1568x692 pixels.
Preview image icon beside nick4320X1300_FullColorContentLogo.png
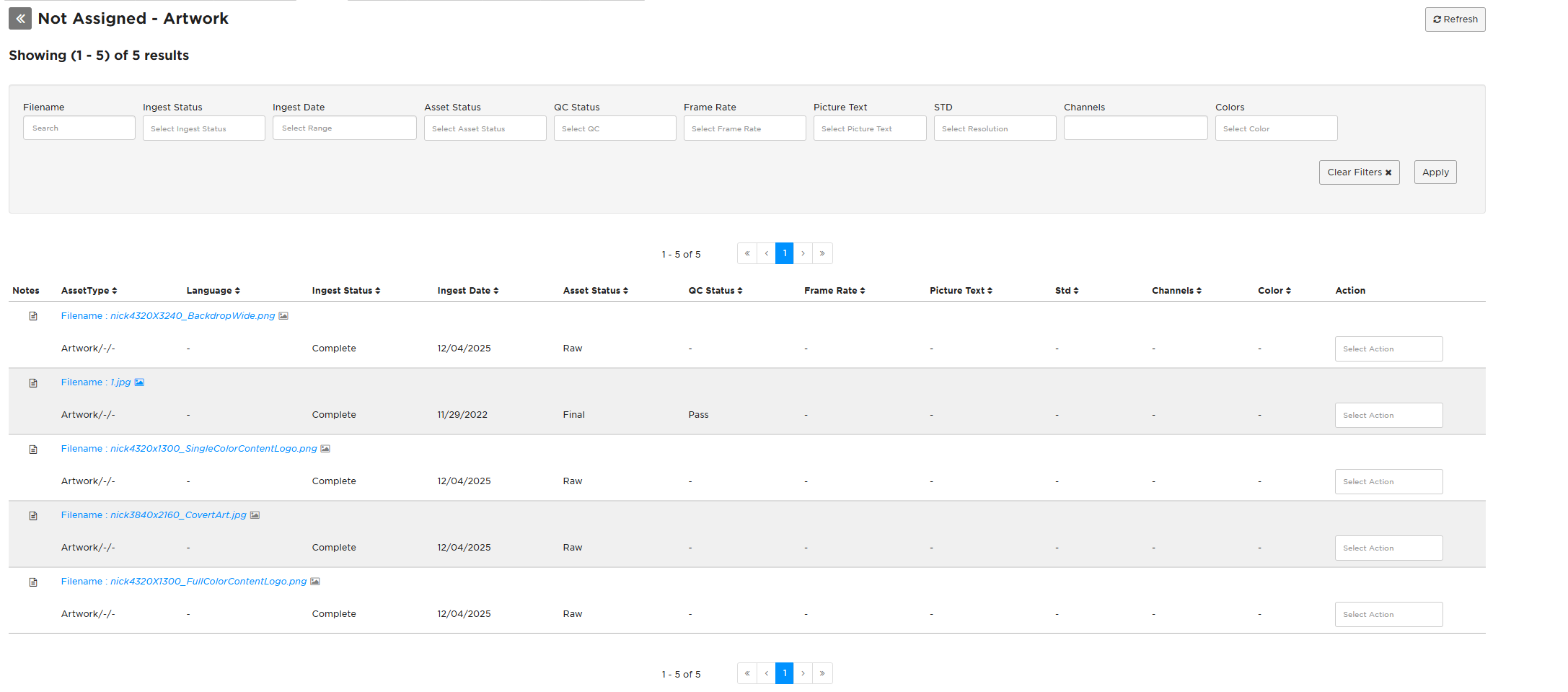click(315, 582)
